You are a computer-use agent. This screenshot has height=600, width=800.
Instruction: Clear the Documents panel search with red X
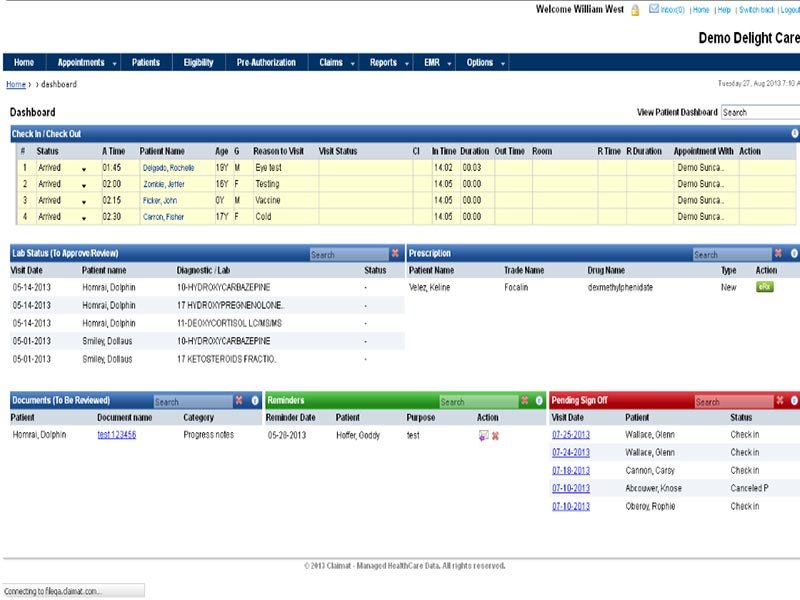(x=239, y=401)
